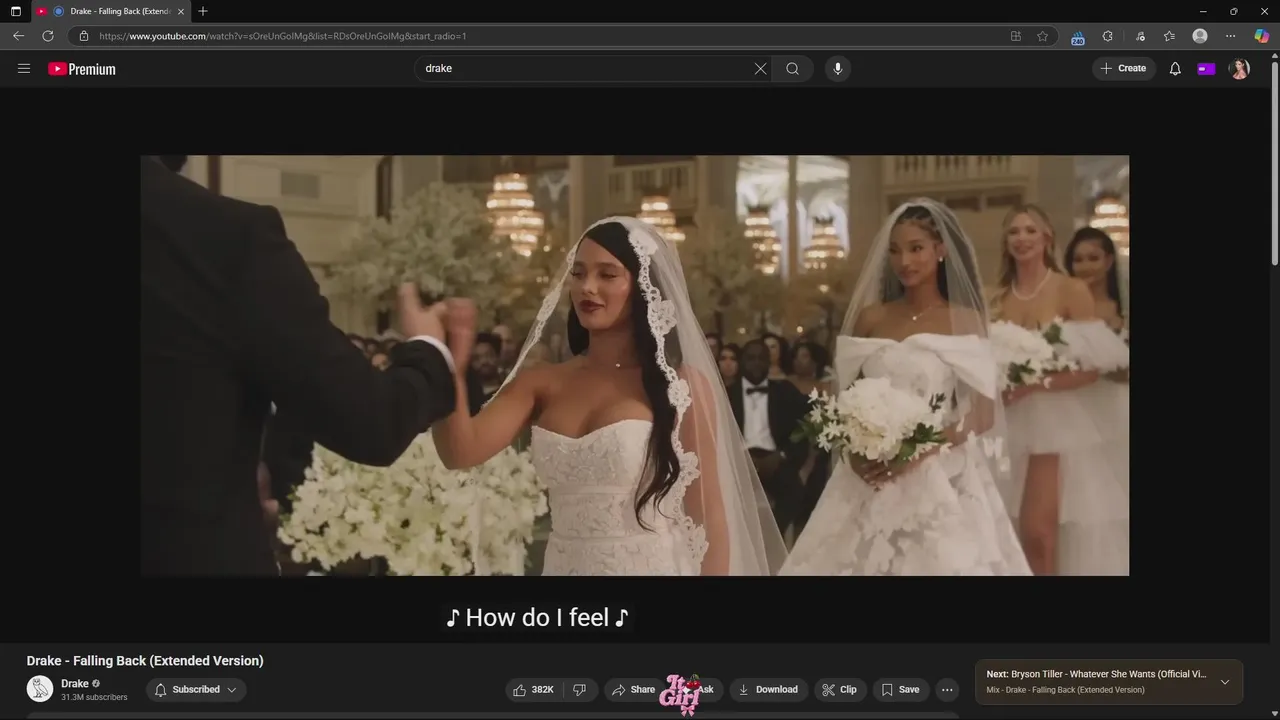The height and width of the screenshot is (720, 1280).
Task: Clear the search box text
Action: coord(760,69)
